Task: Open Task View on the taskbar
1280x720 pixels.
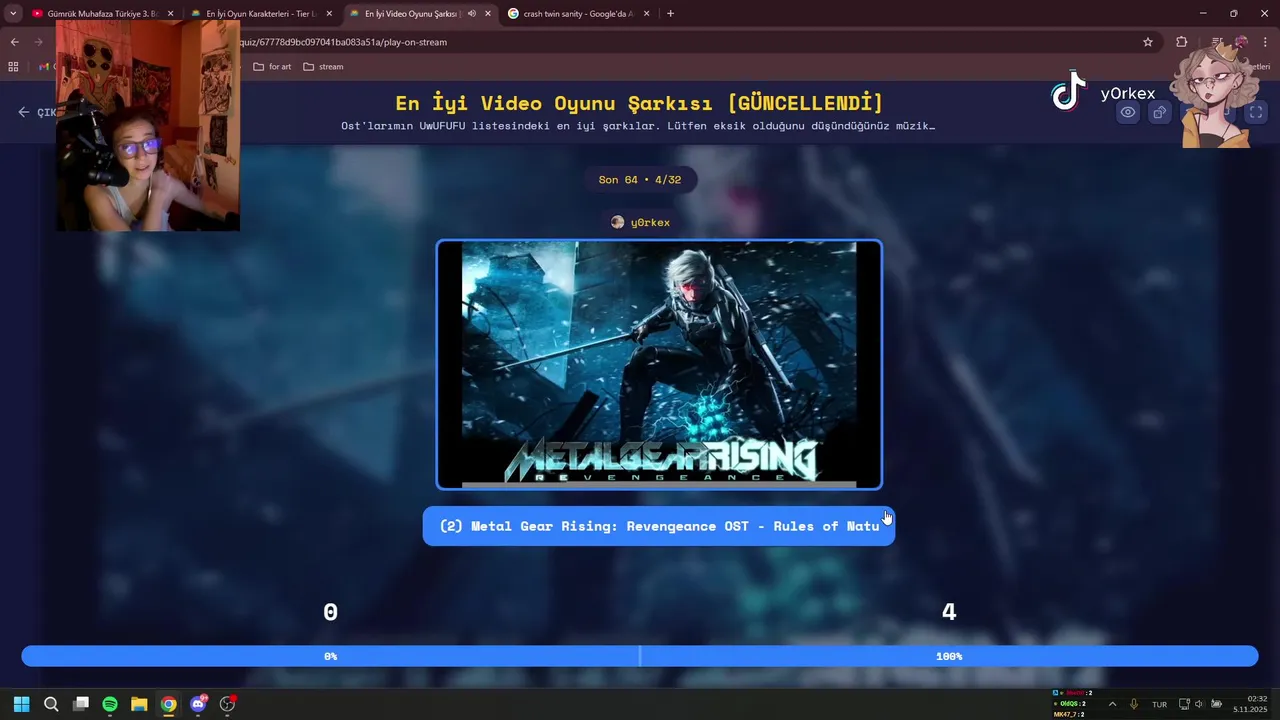Action: click(81, 704)
